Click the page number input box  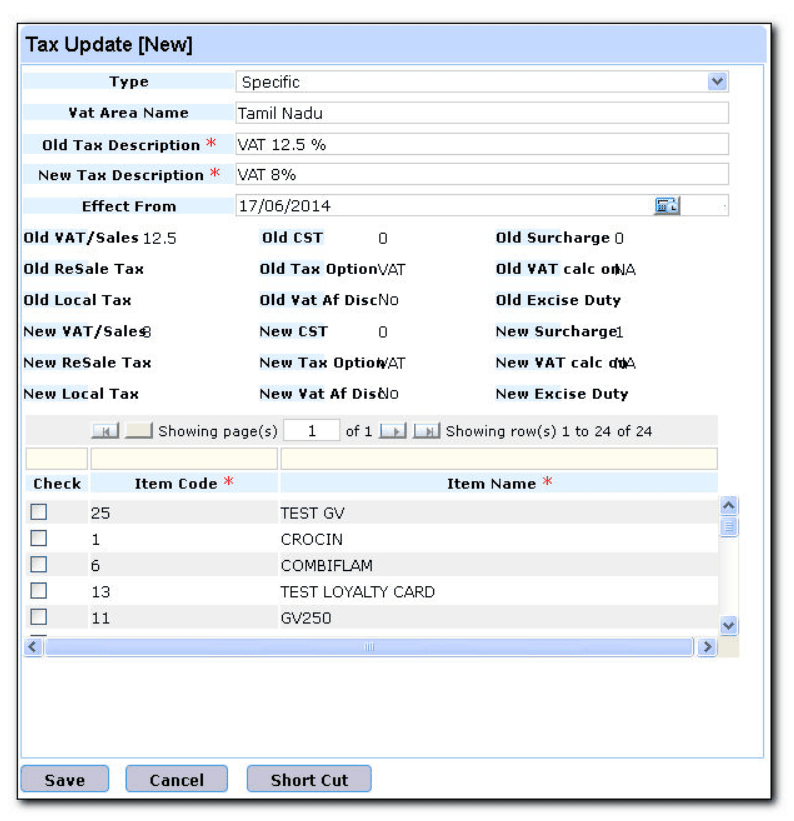pos(312,431)
